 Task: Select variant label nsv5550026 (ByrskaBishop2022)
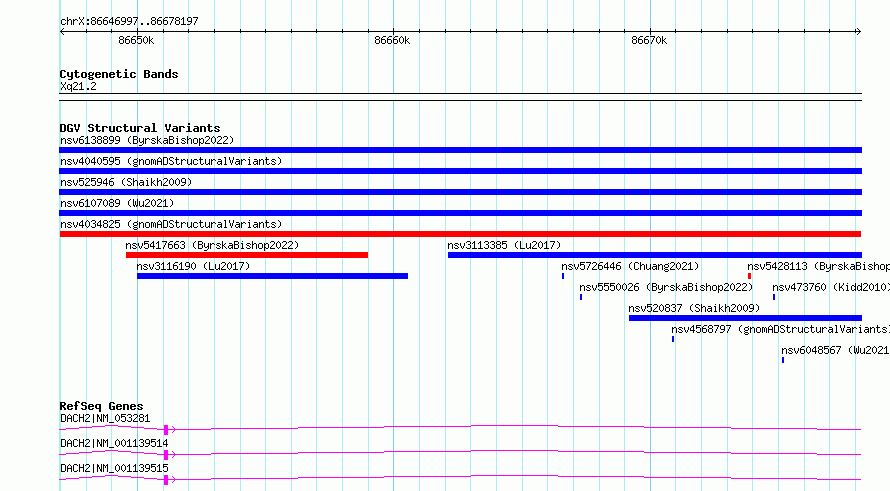(x=666, y=287)
